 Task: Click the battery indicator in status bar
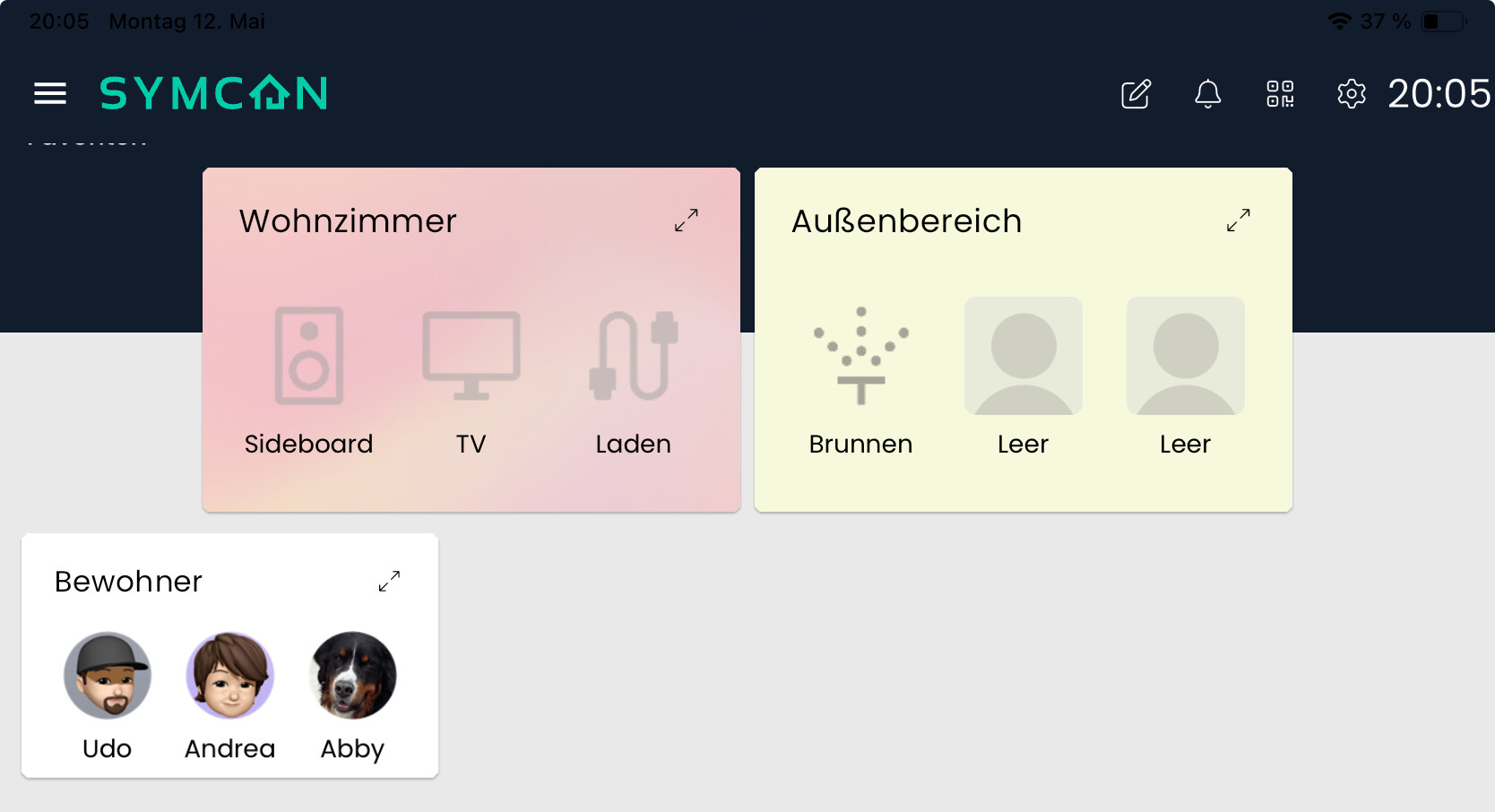1444,22
